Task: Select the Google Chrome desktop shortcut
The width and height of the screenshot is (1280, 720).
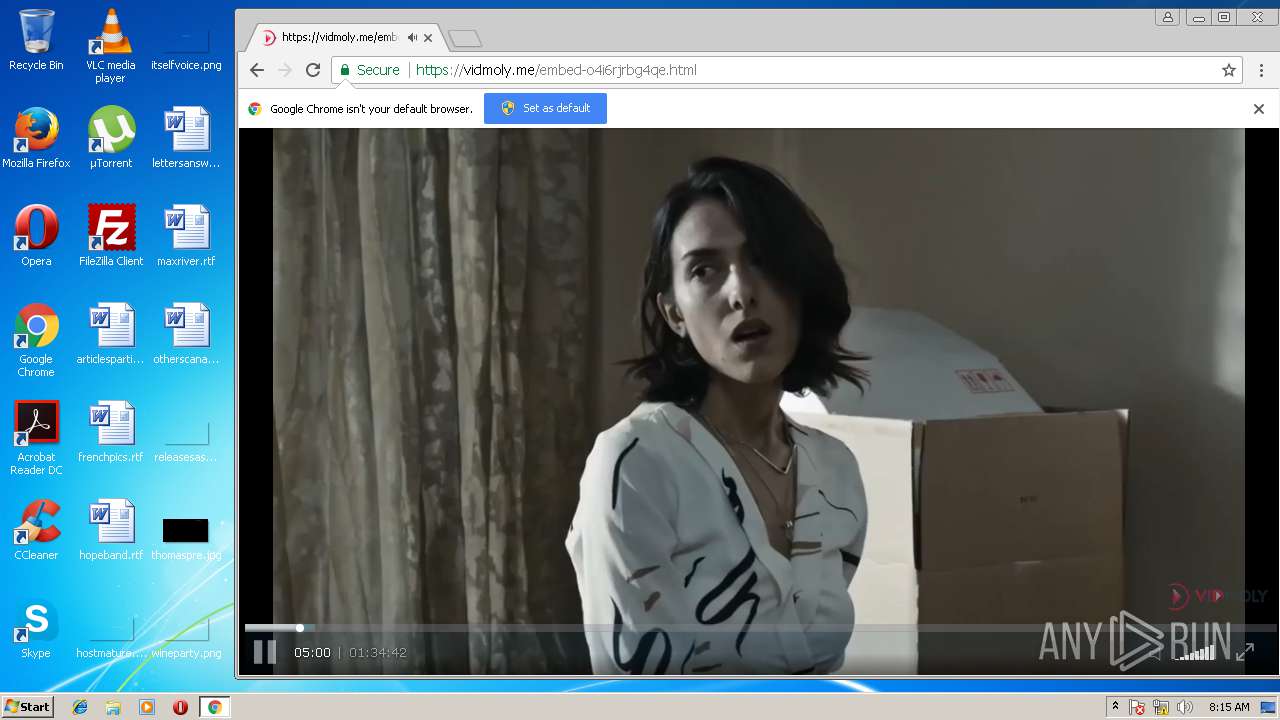Action: [x=36, y=340]
